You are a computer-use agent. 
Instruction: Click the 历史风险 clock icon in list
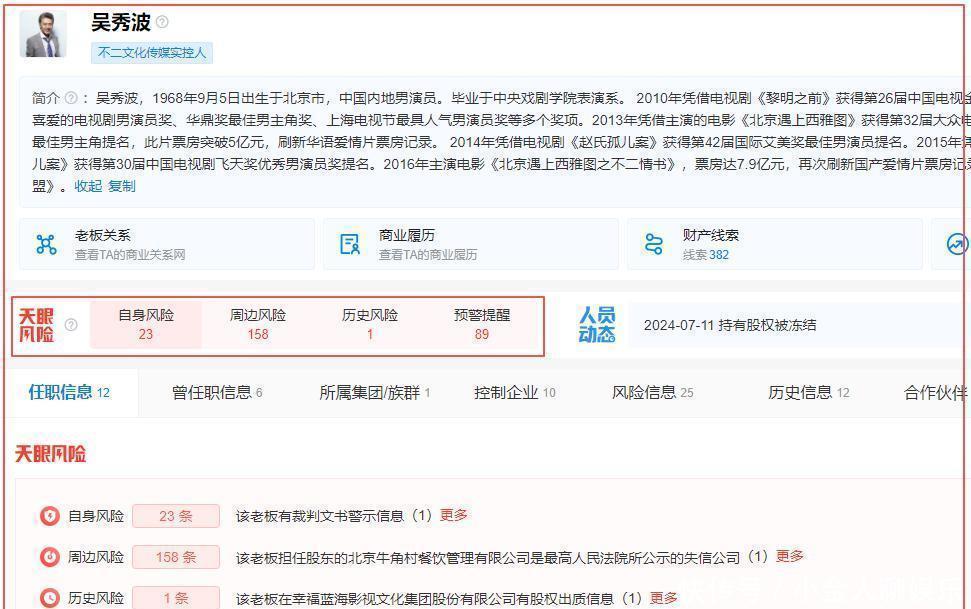click(x=50, y=598)
